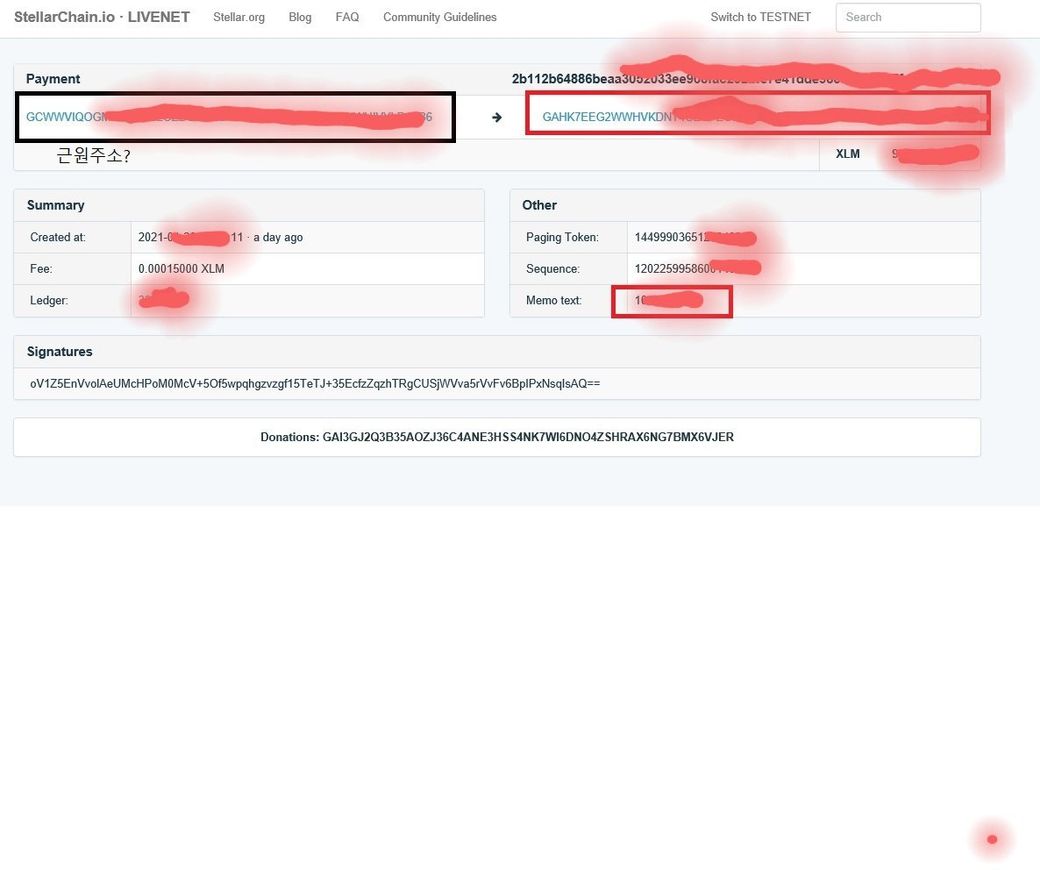
Task: Click the Created at timestamp value
Action: tap(220, 237)
